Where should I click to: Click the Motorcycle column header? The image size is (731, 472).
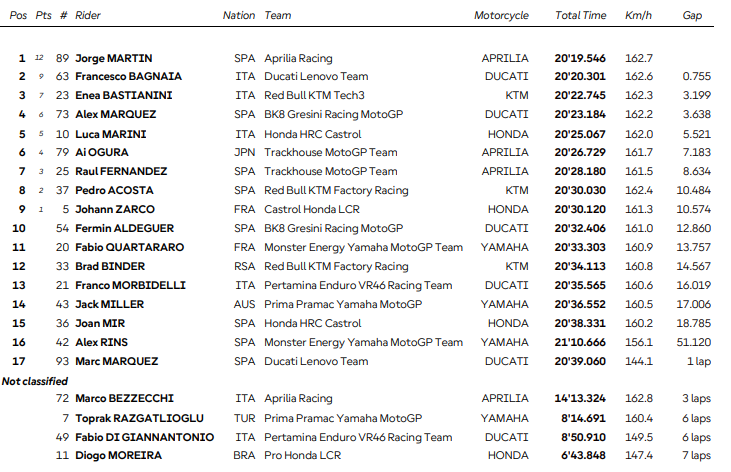tap(501, 17)
